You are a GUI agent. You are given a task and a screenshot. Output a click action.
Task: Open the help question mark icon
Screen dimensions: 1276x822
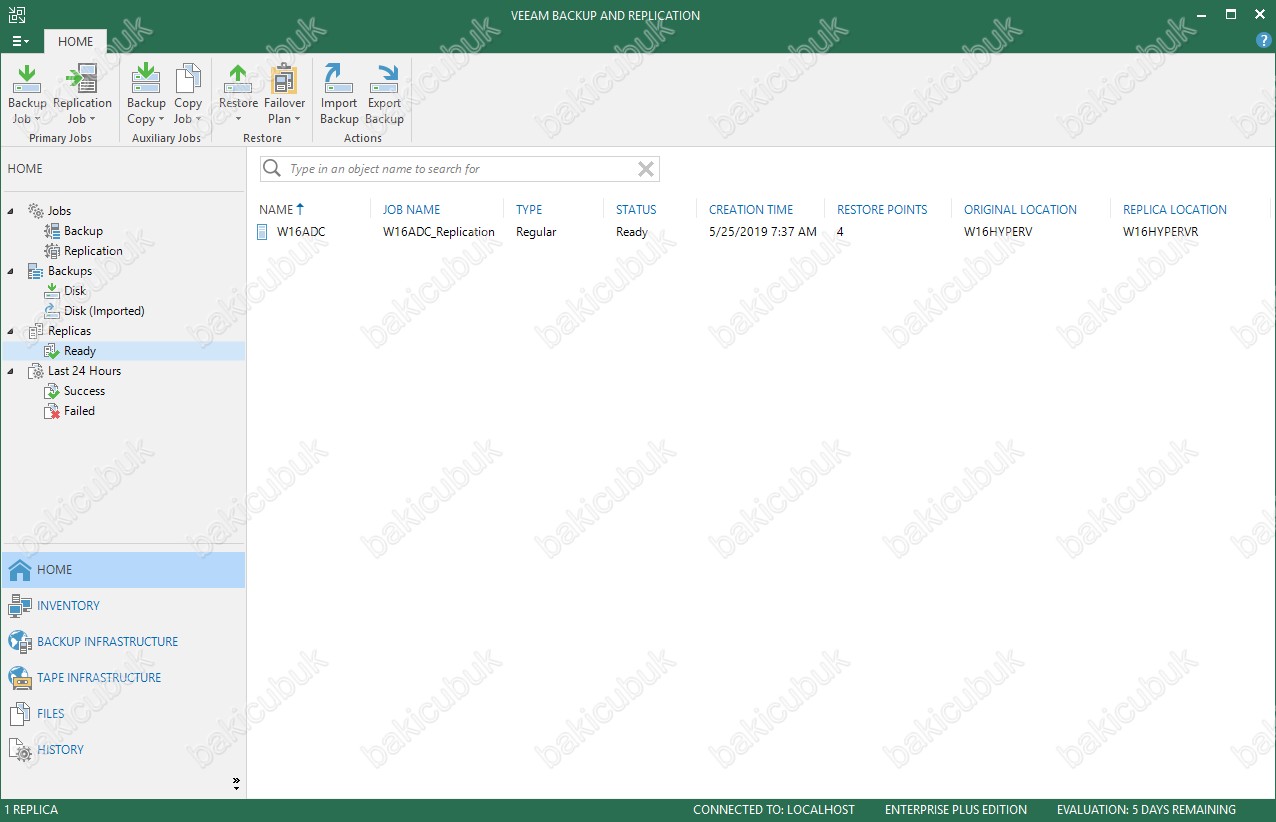tap(1263, 41)
